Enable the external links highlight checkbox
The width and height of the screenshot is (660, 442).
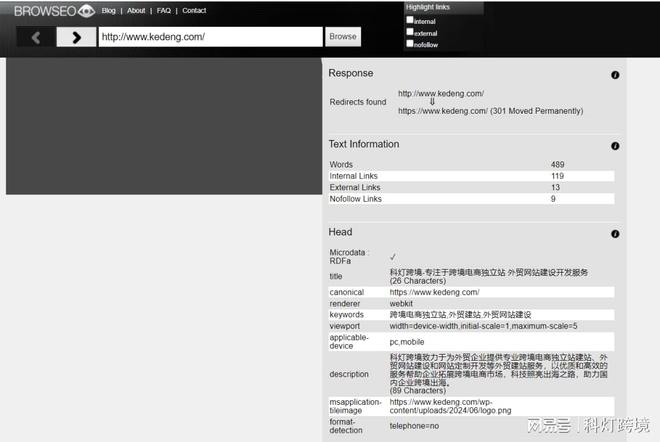click(x=410, y=32)
